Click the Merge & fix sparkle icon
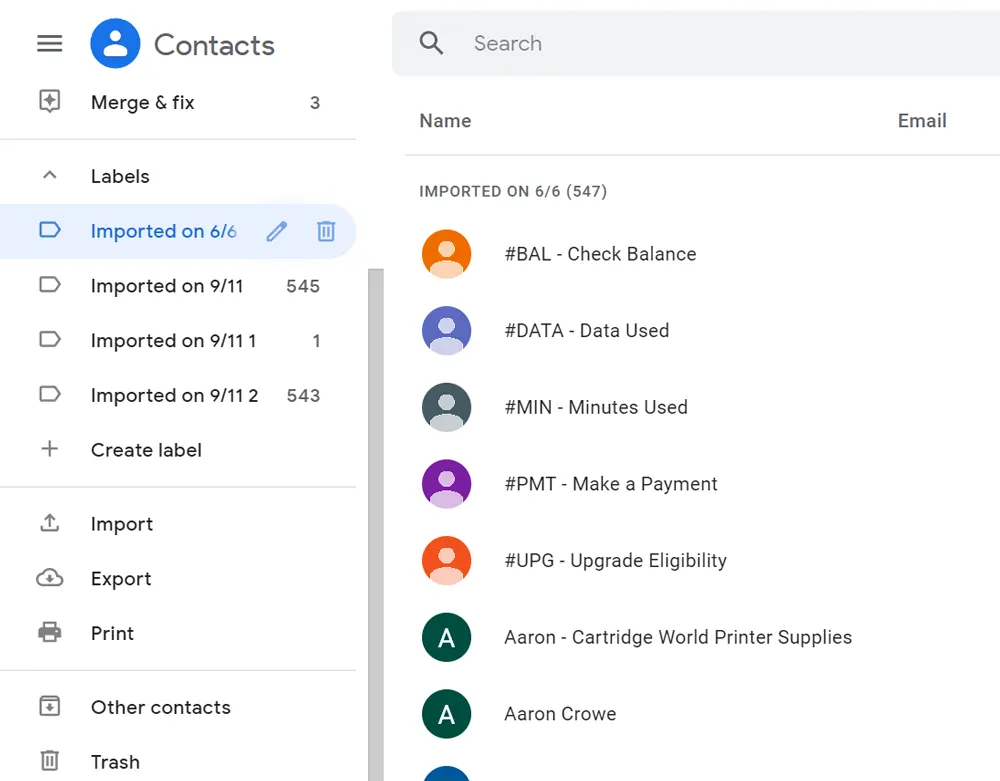Viewport: 1000px width, 781px height. click(49, 102)
